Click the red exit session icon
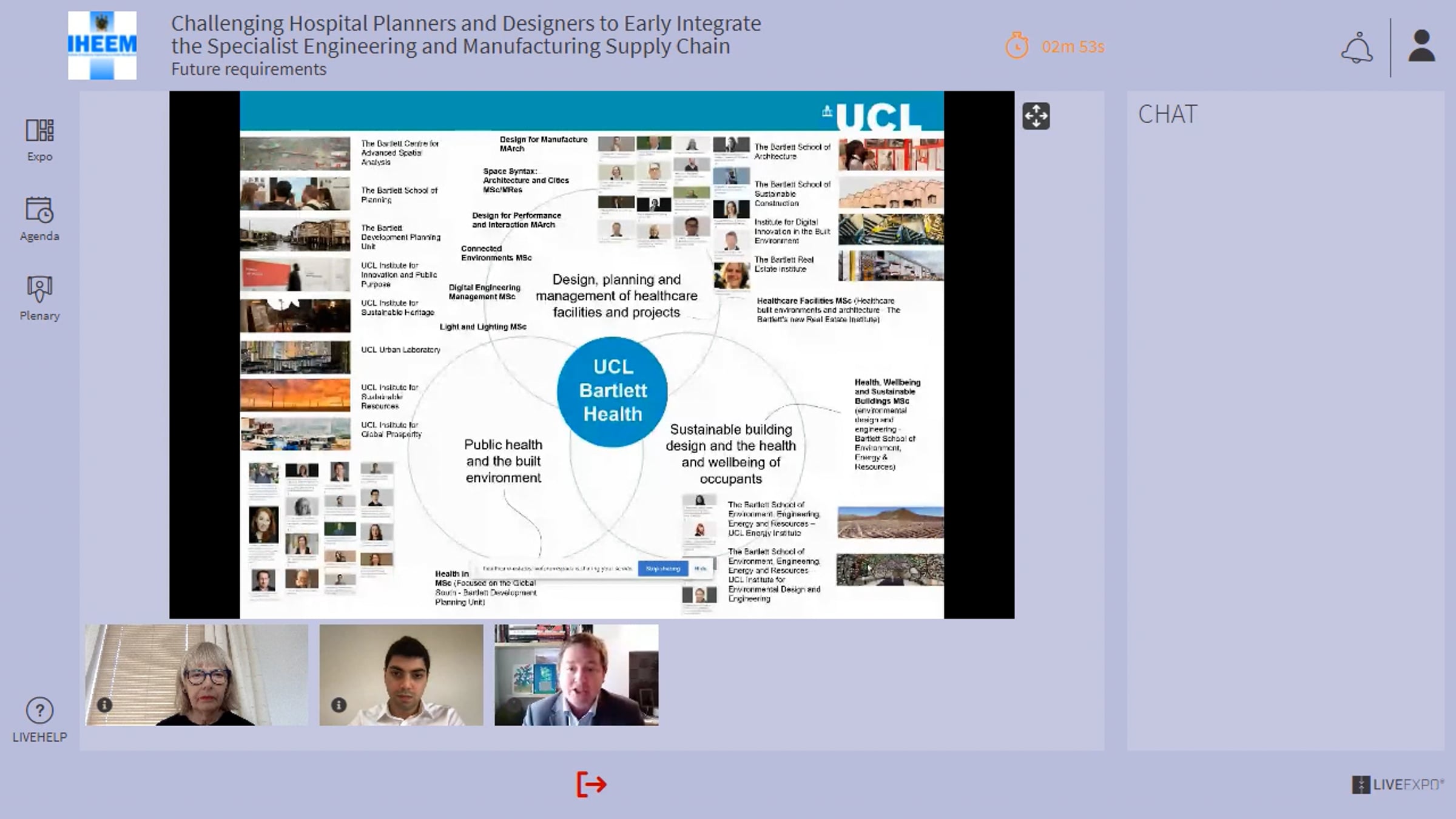Screen dimensions: 1456x819 pyautogui.click(x=591, y=784)
